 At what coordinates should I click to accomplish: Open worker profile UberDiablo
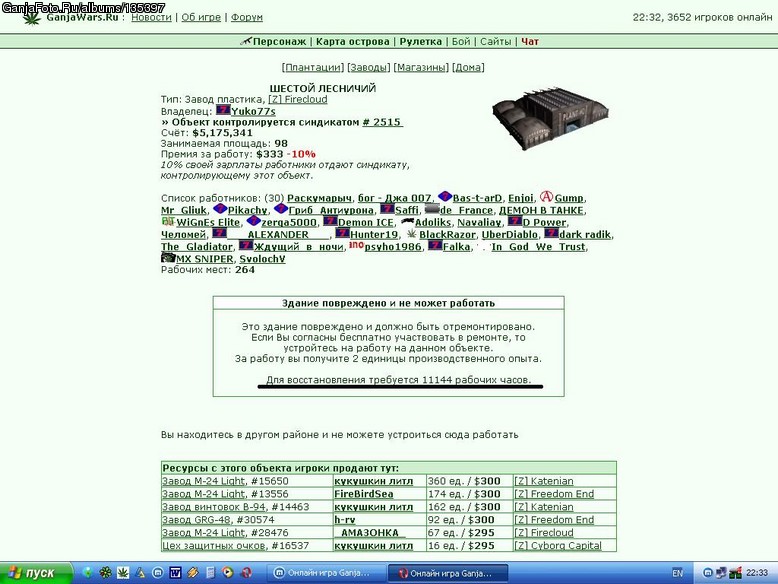510,235
